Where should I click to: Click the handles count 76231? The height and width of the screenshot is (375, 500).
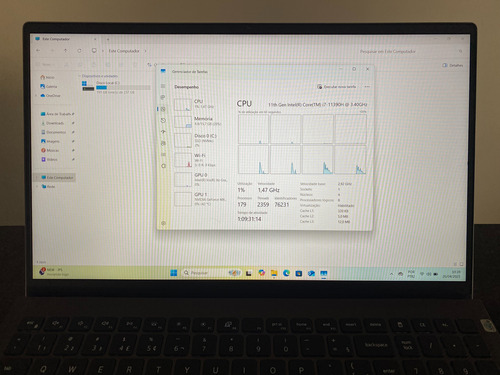(x=281, y=204)
